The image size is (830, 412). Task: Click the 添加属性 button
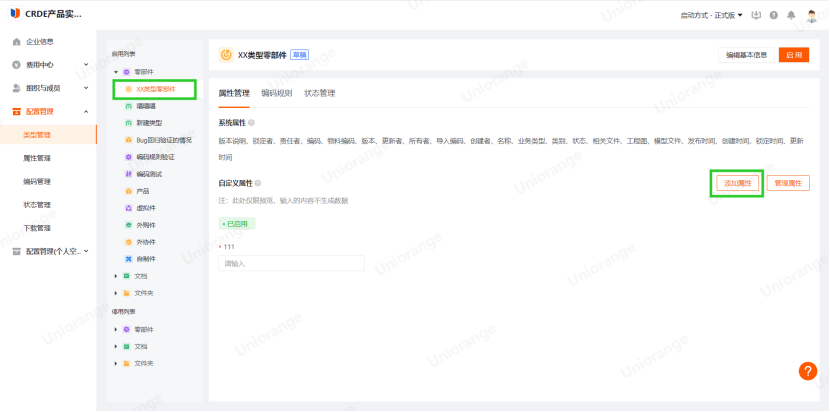tap(737, 184)
